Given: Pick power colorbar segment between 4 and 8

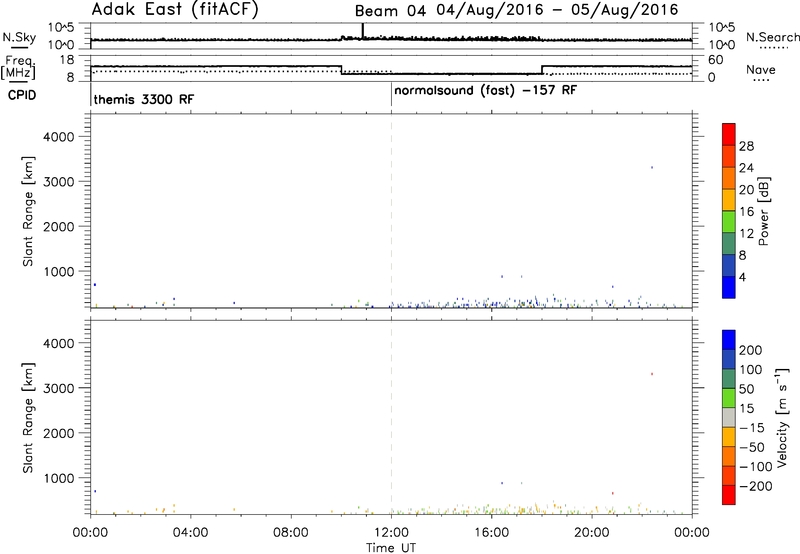Looking at the screenshot, I should [729, 265].
